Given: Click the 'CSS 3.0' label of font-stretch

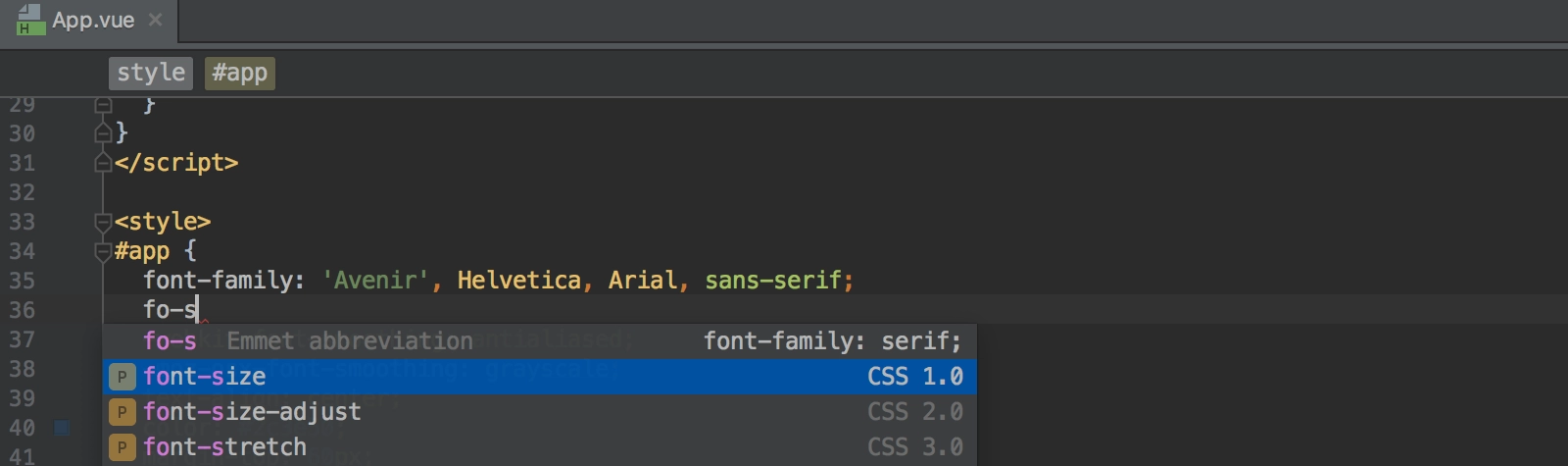Looking at the screenshot, I should click(915, 447).
